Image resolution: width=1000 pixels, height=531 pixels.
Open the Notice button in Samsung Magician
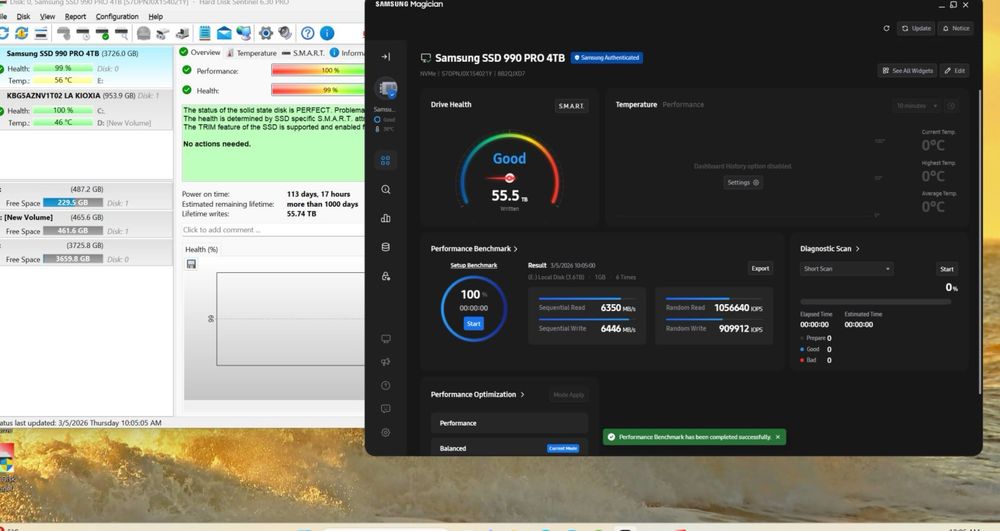click(x=956, y=28)
